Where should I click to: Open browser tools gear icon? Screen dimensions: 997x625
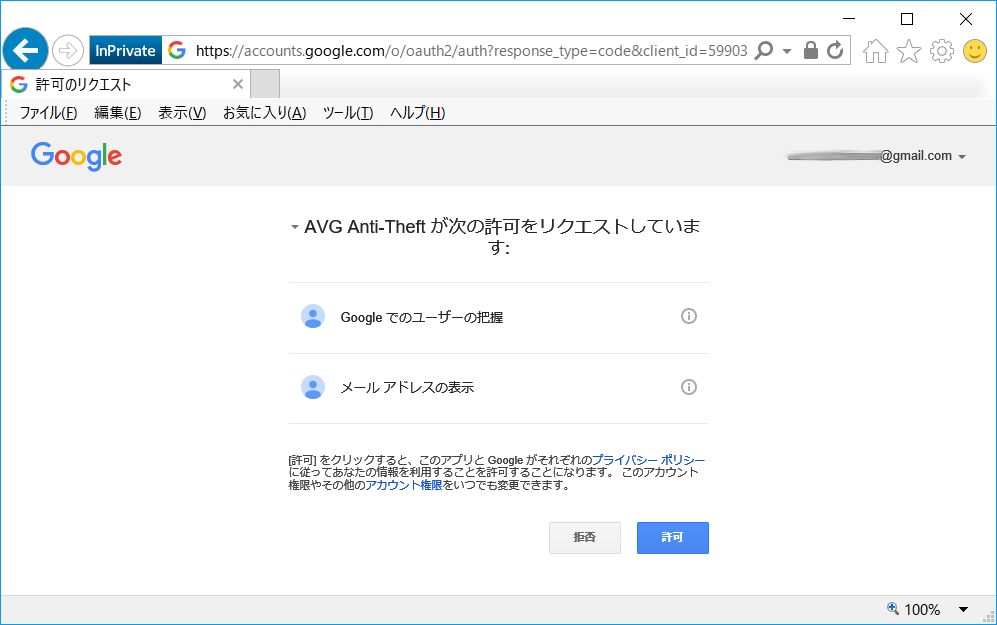click(942, 51)
